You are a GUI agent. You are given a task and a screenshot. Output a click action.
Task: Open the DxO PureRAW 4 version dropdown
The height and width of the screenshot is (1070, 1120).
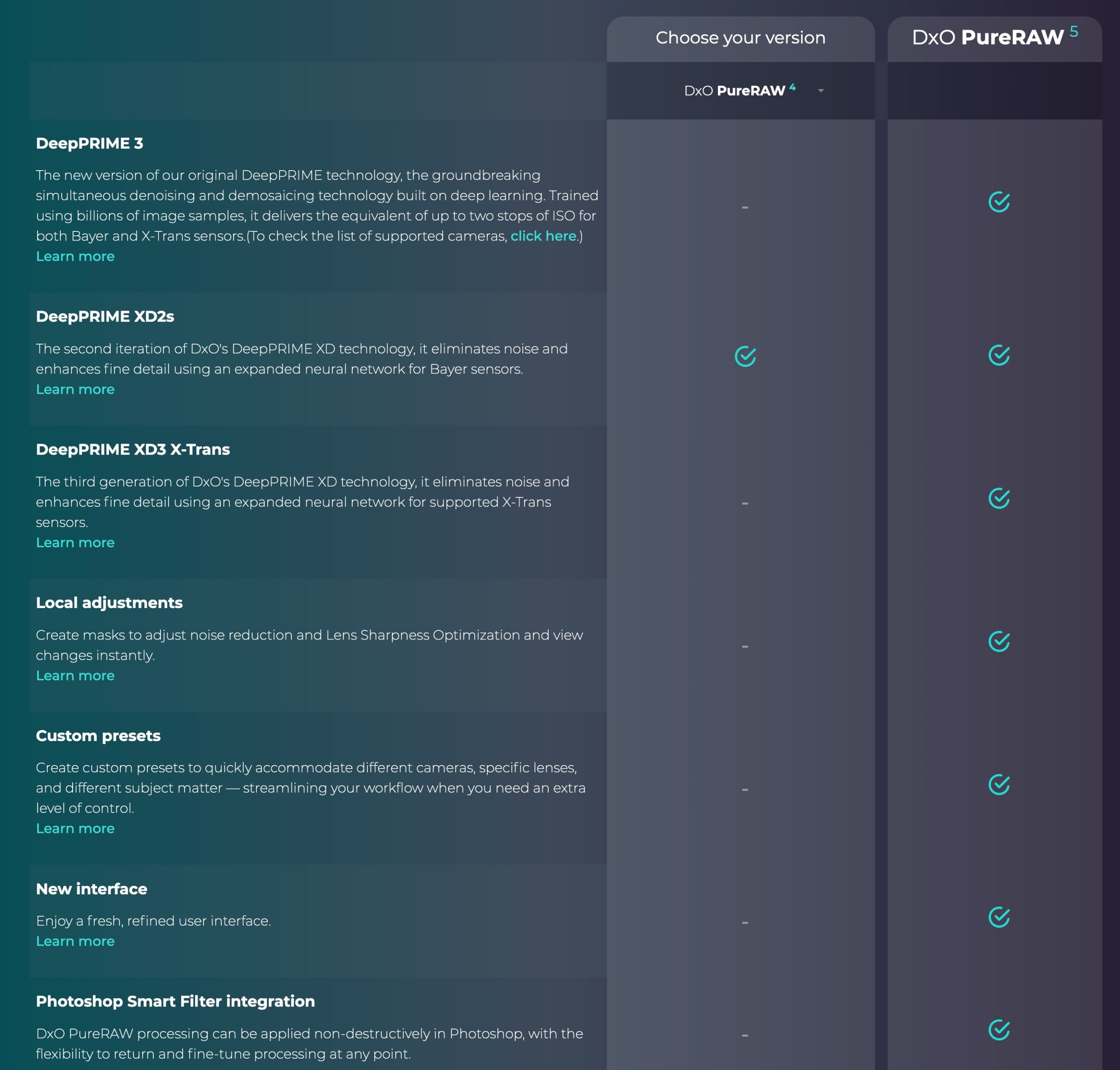click(x=739, y=91)
